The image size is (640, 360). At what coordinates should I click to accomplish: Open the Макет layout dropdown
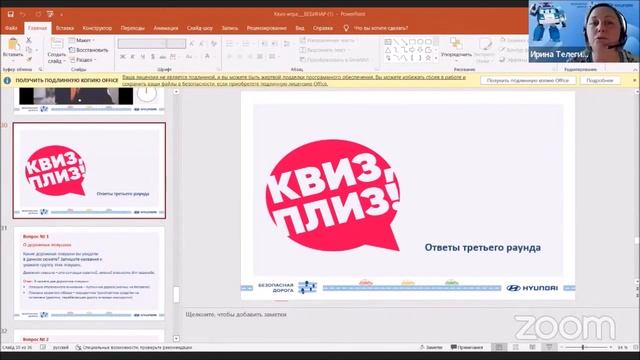(x=82, y=40)
